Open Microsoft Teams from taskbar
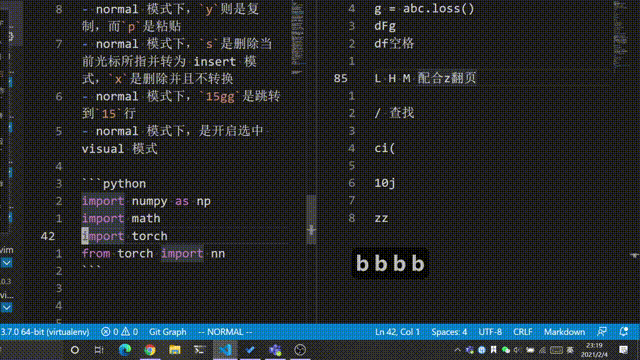640x360 pixels. tap(275, 350)
